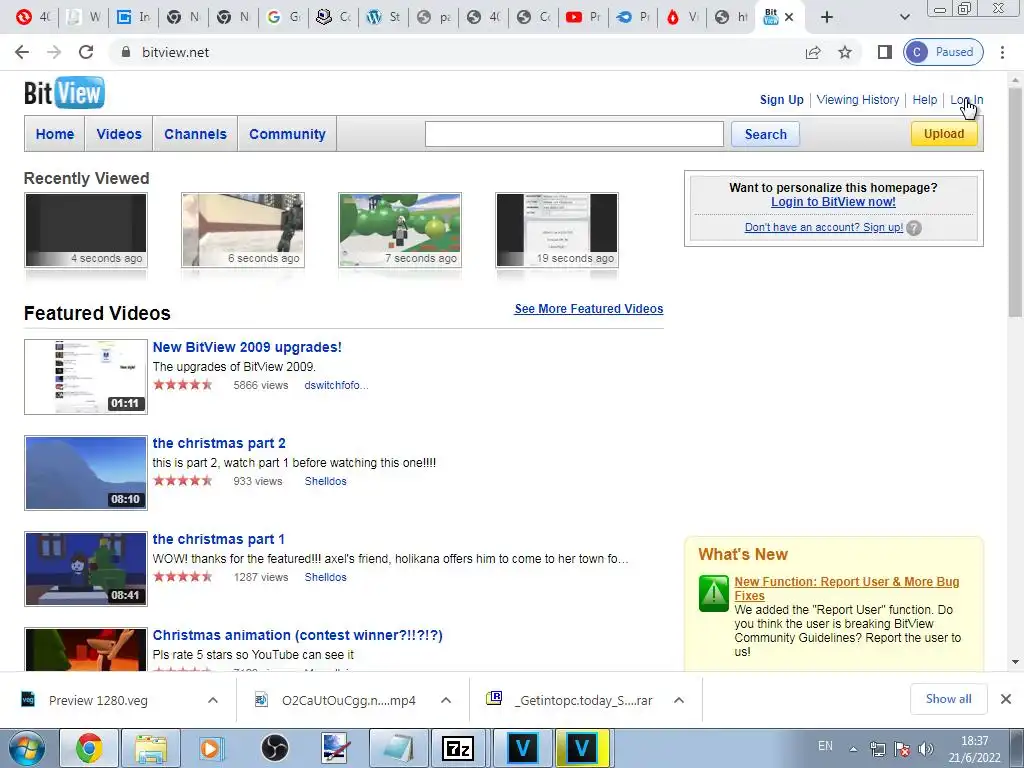Open New BitView 2009 upgrades thumbnail
This screenshot has width=1024, height=768.
[86, 377]
